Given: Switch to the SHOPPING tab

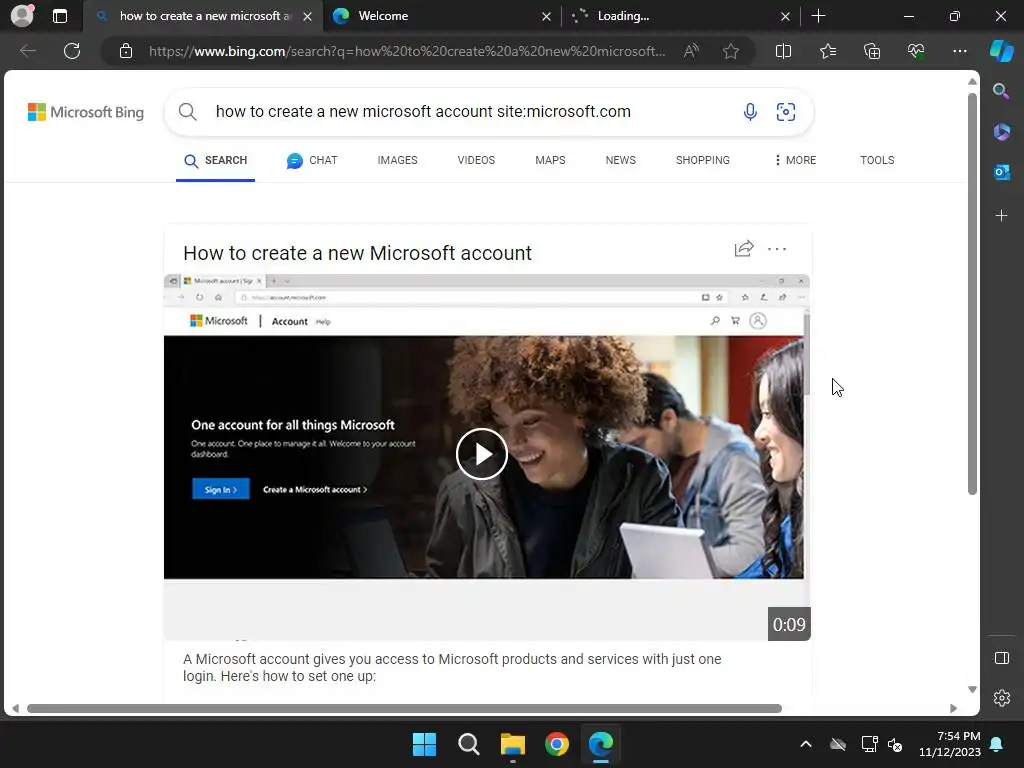Looking at the screenshot, I should (703, 160).
